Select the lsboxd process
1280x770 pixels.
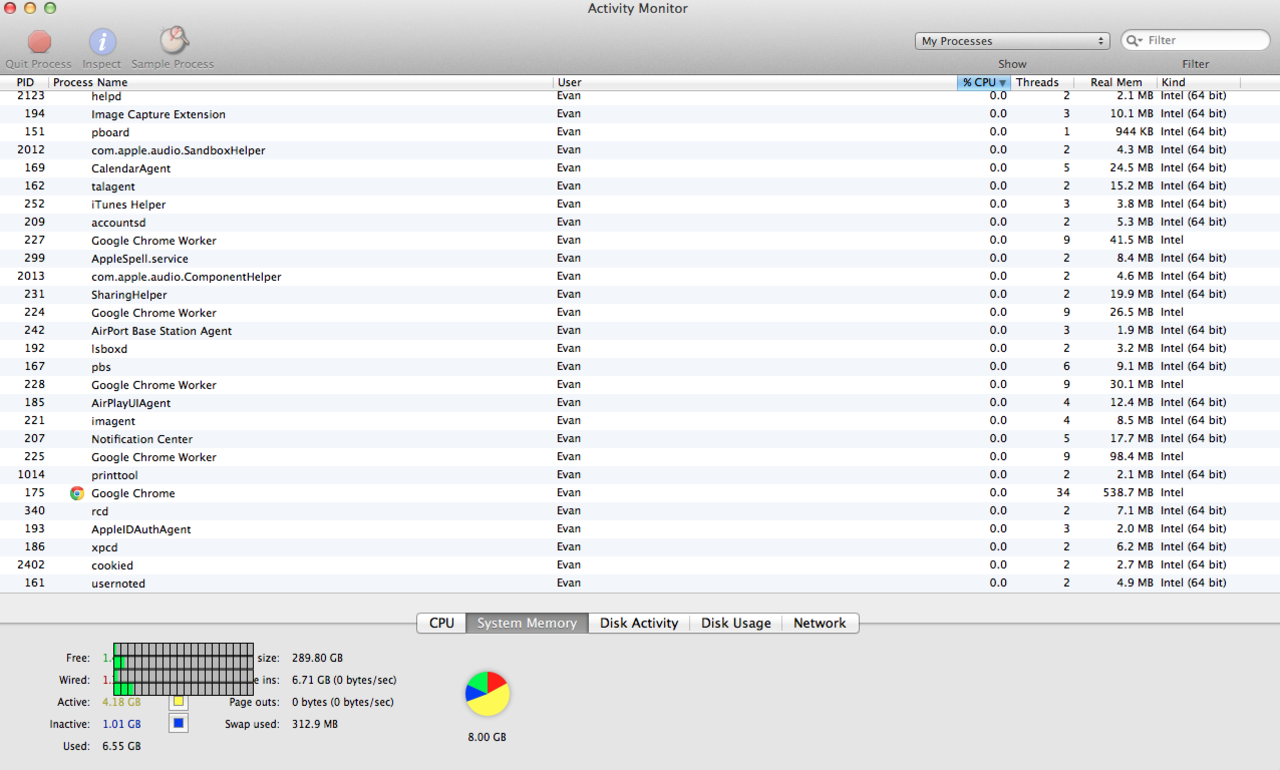point(640,348)
